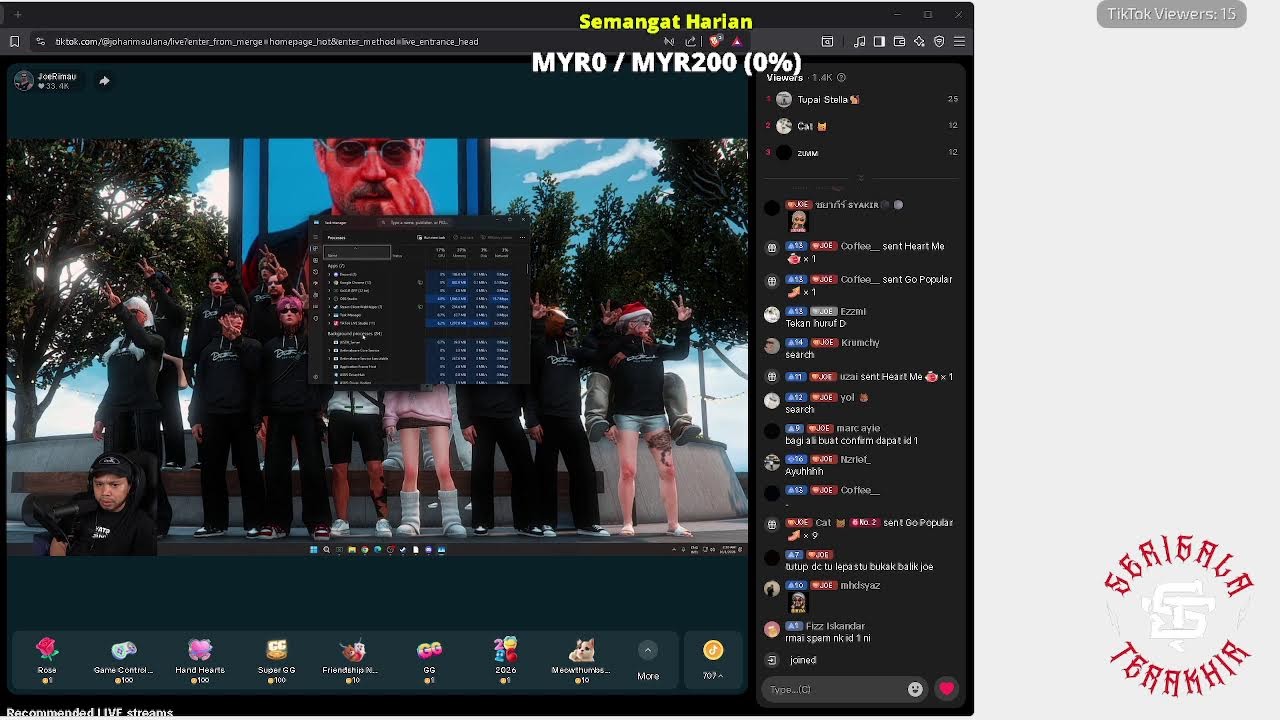The height and width of the screenshot is (720, 1280).
Task: Open new tab plus button
Action: [17, 14]
